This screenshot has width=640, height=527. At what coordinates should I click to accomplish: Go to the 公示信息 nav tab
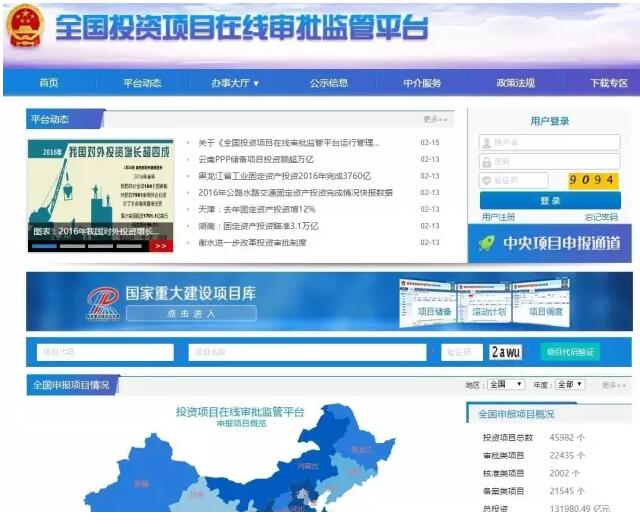point(329,83)
